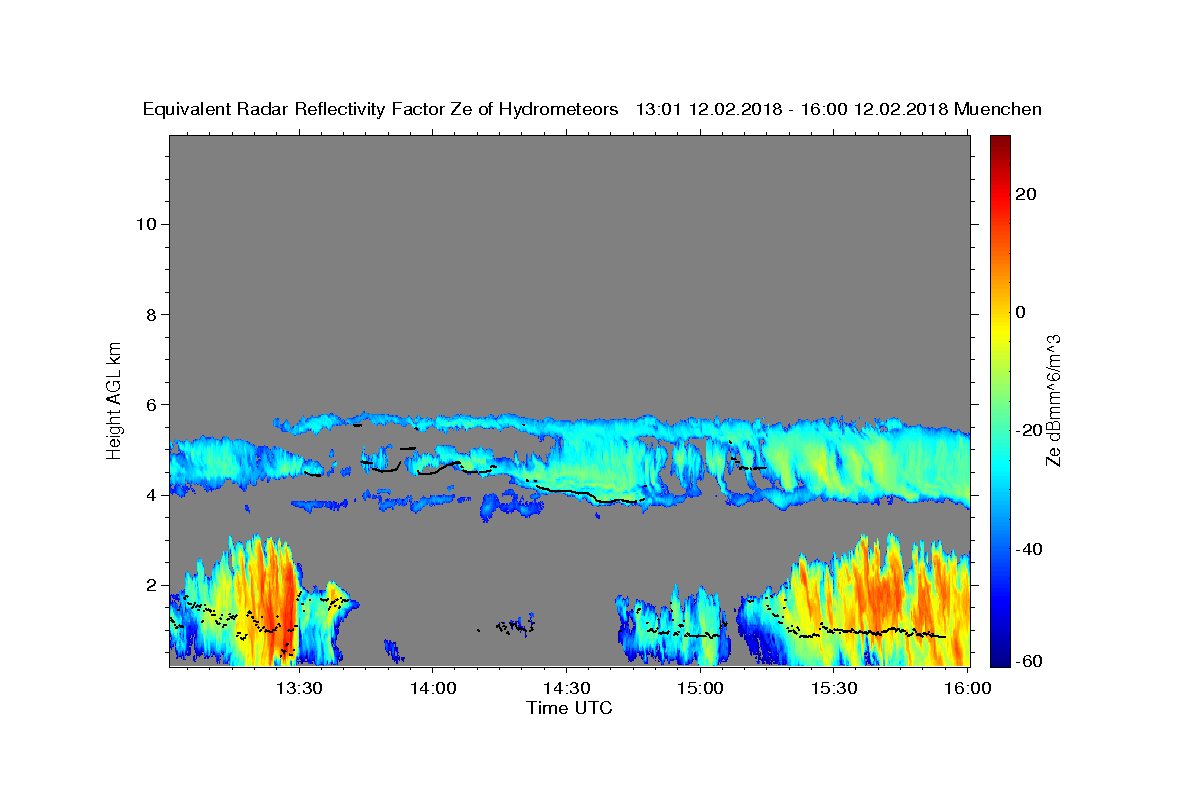The width and height of the screenshot is (1200, 800).
Task: Click the x-axis tick label '15:30'
Action: click(835, 688)
